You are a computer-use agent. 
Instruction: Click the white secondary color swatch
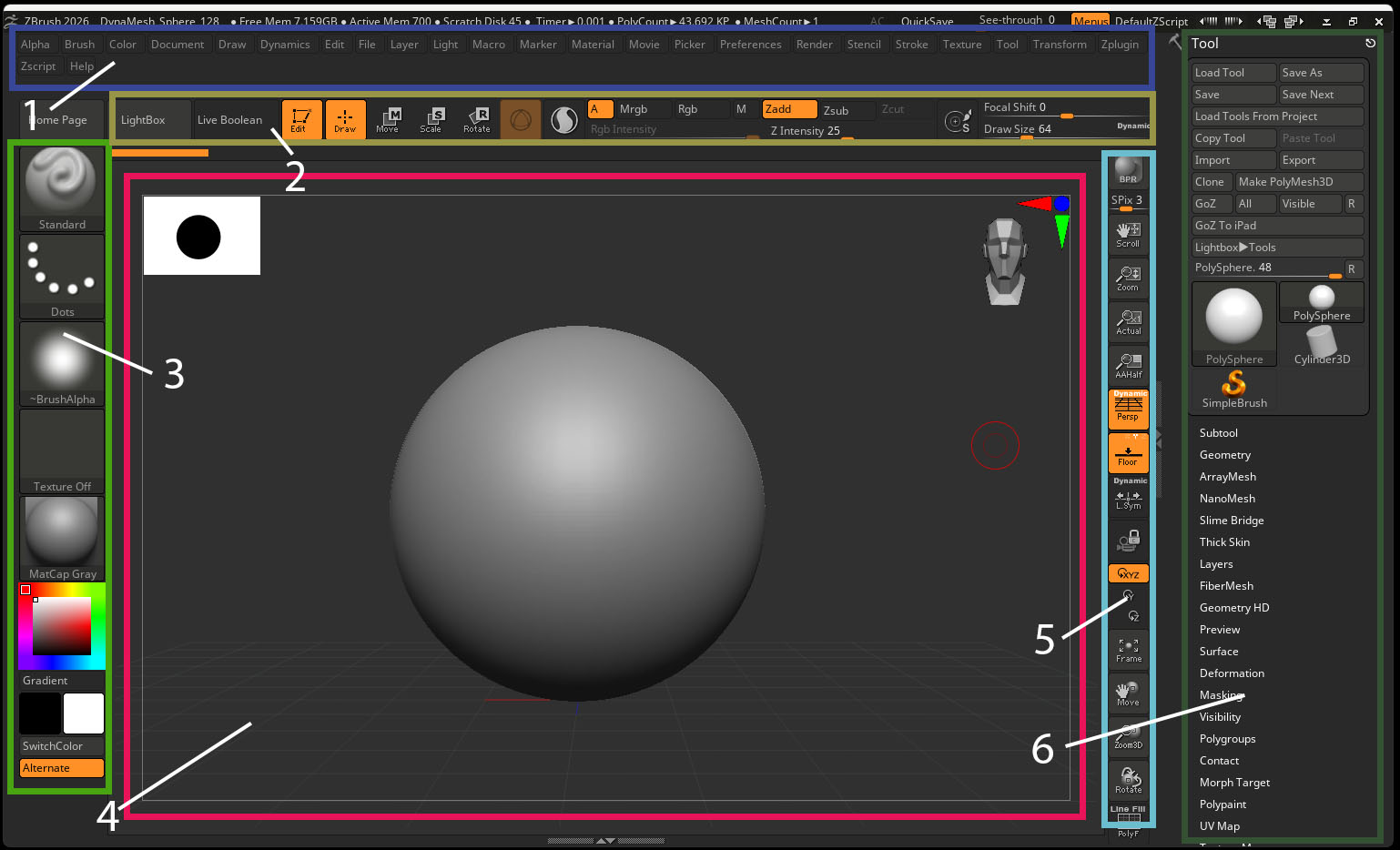pyautogui.click(x=84, y=713)
